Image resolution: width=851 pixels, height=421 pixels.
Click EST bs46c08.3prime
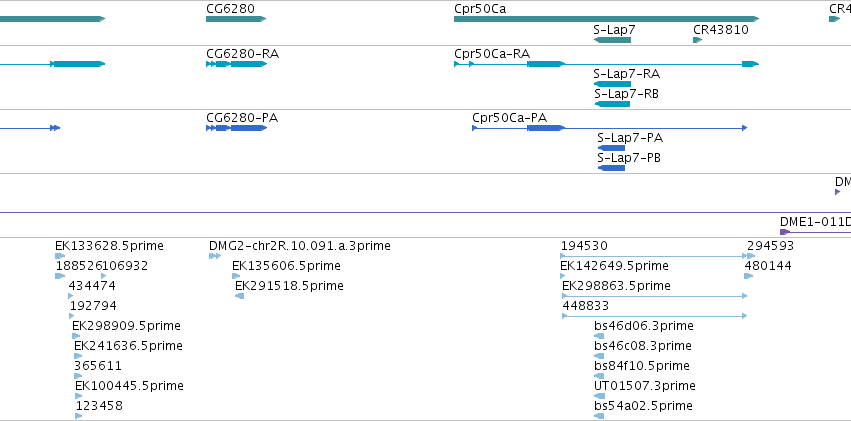599,356
